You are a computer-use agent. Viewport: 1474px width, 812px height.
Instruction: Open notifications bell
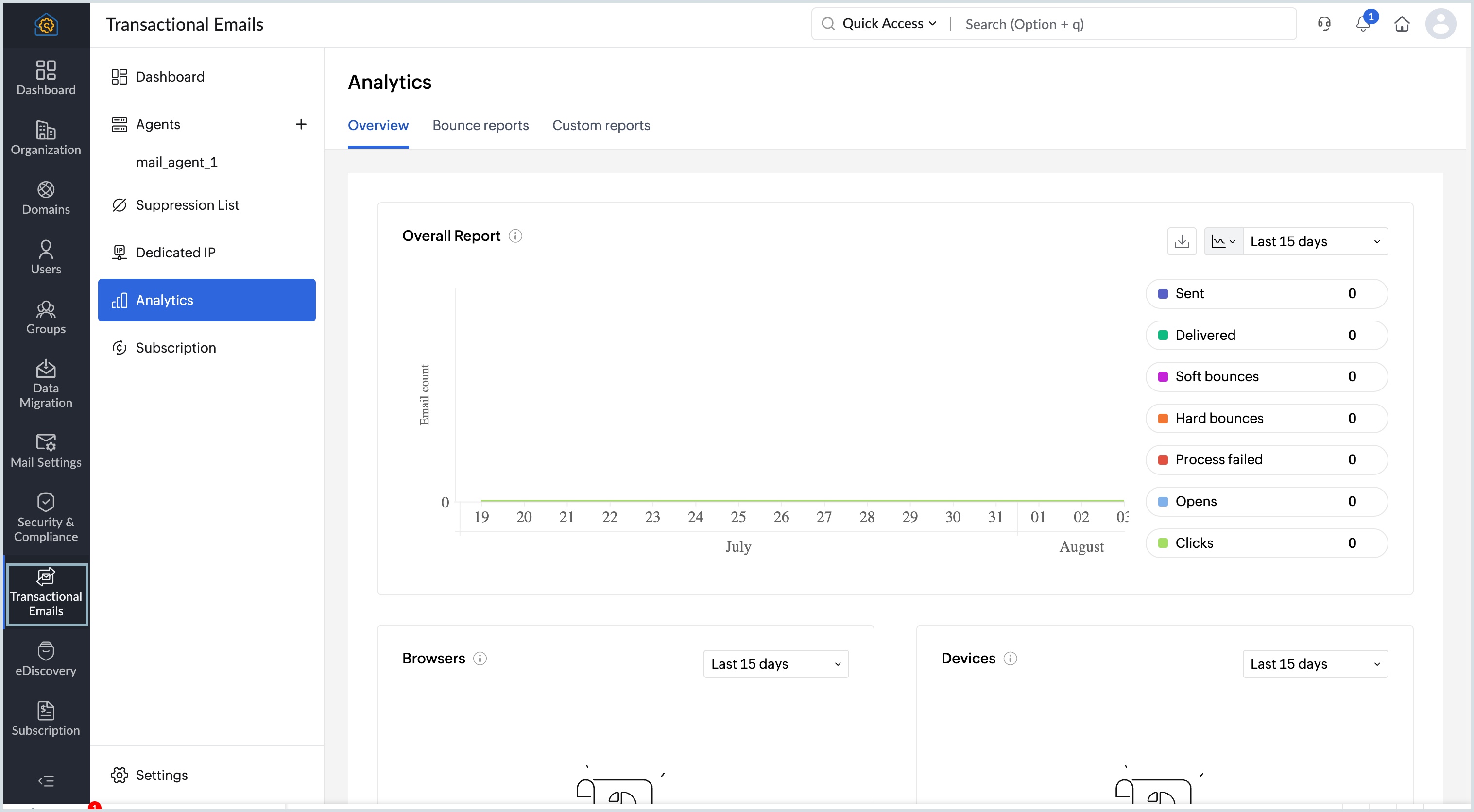(1363, 24)
